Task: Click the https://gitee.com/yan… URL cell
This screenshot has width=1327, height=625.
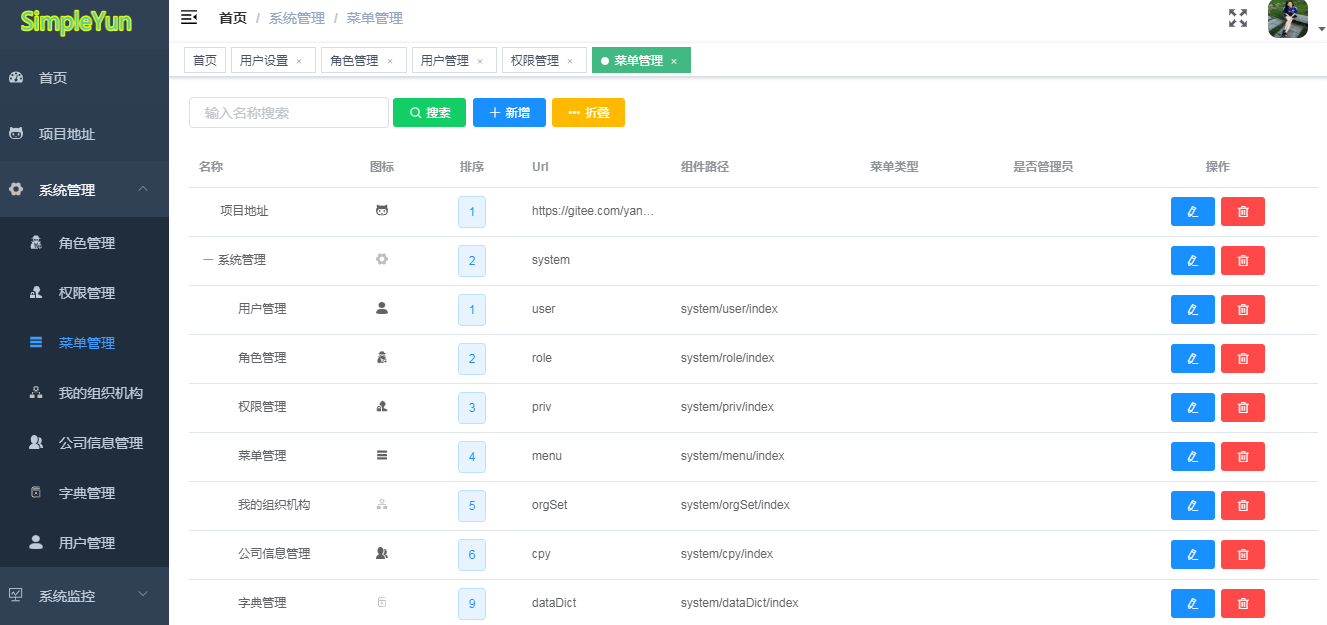Action: click(592, 211)
